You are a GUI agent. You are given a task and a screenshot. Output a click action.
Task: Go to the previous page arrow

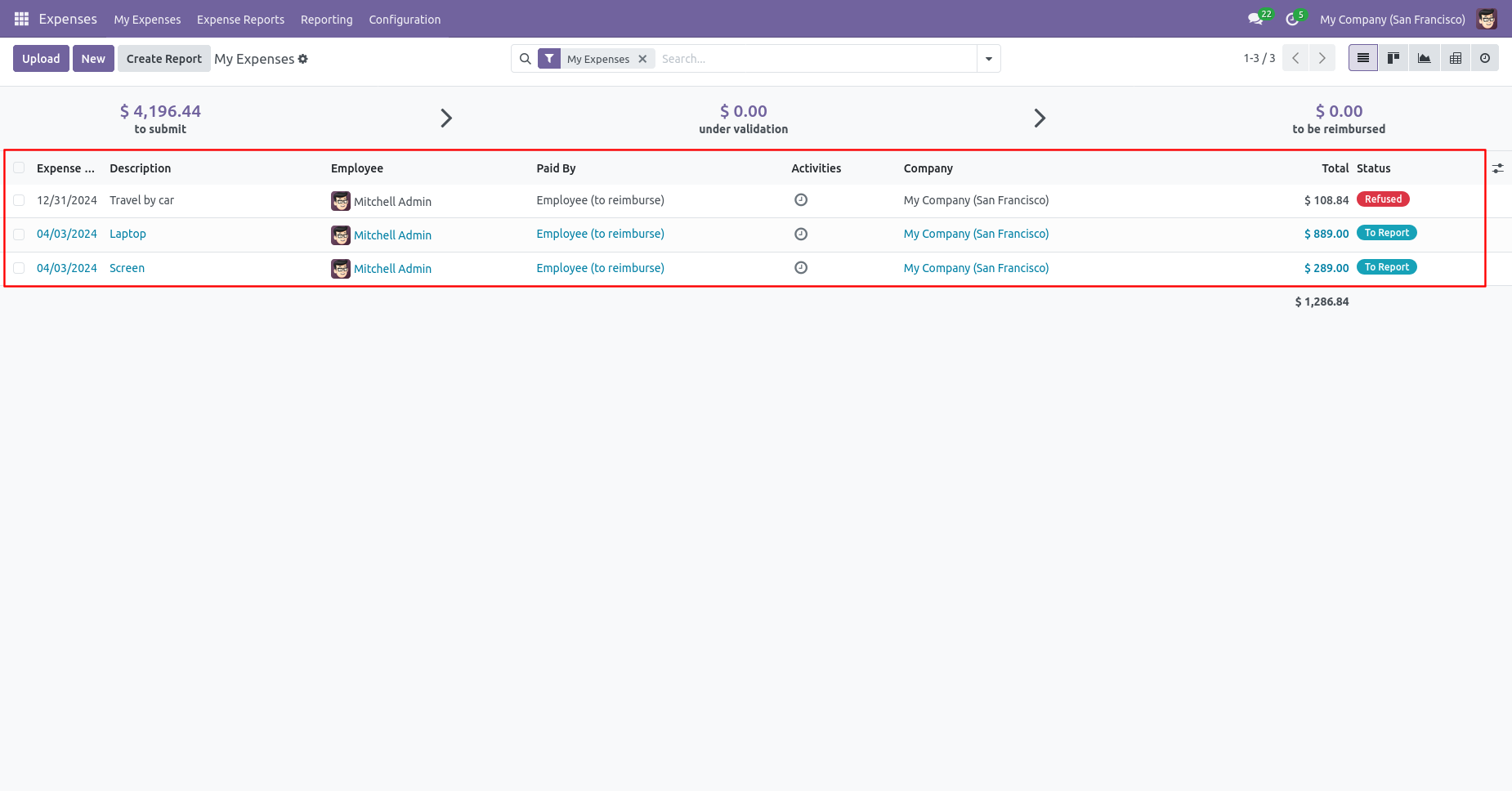[x=1295, y=58]
